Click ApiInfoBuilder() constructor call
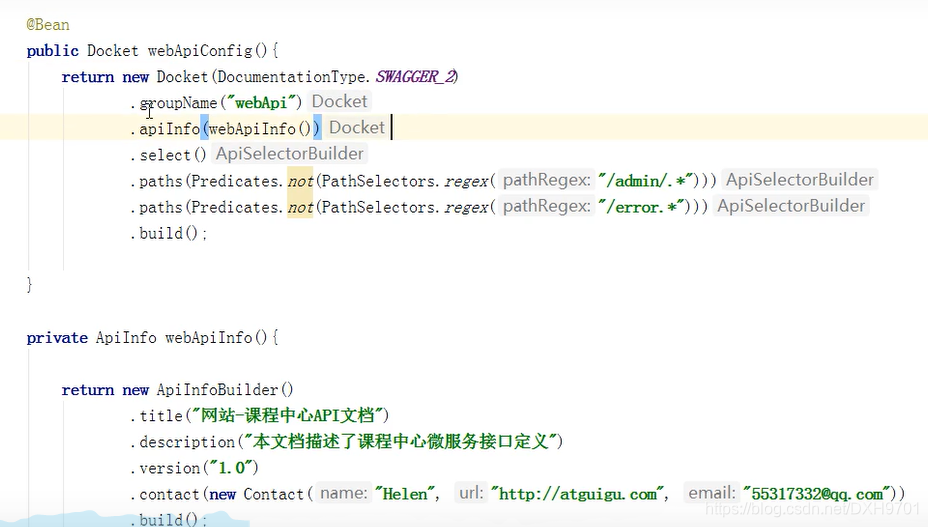This screenshot has width=928, height=527. (225, 390)
